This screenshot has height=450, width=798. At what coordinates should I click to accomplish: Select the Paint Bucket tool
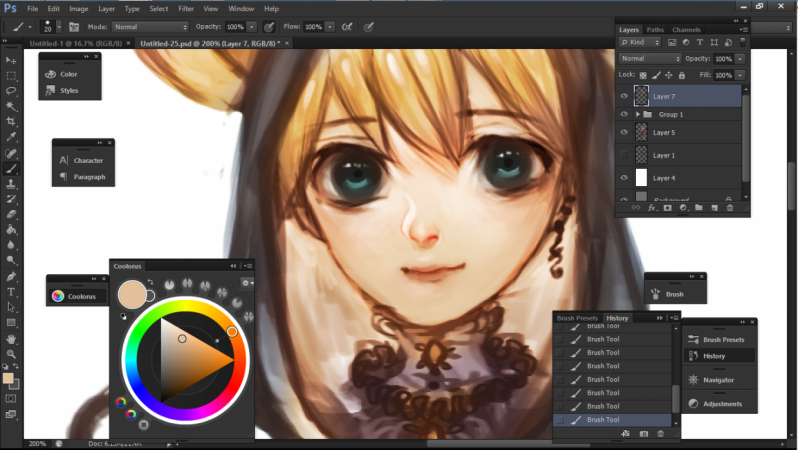pyautogui.click(x=11, y=230)
